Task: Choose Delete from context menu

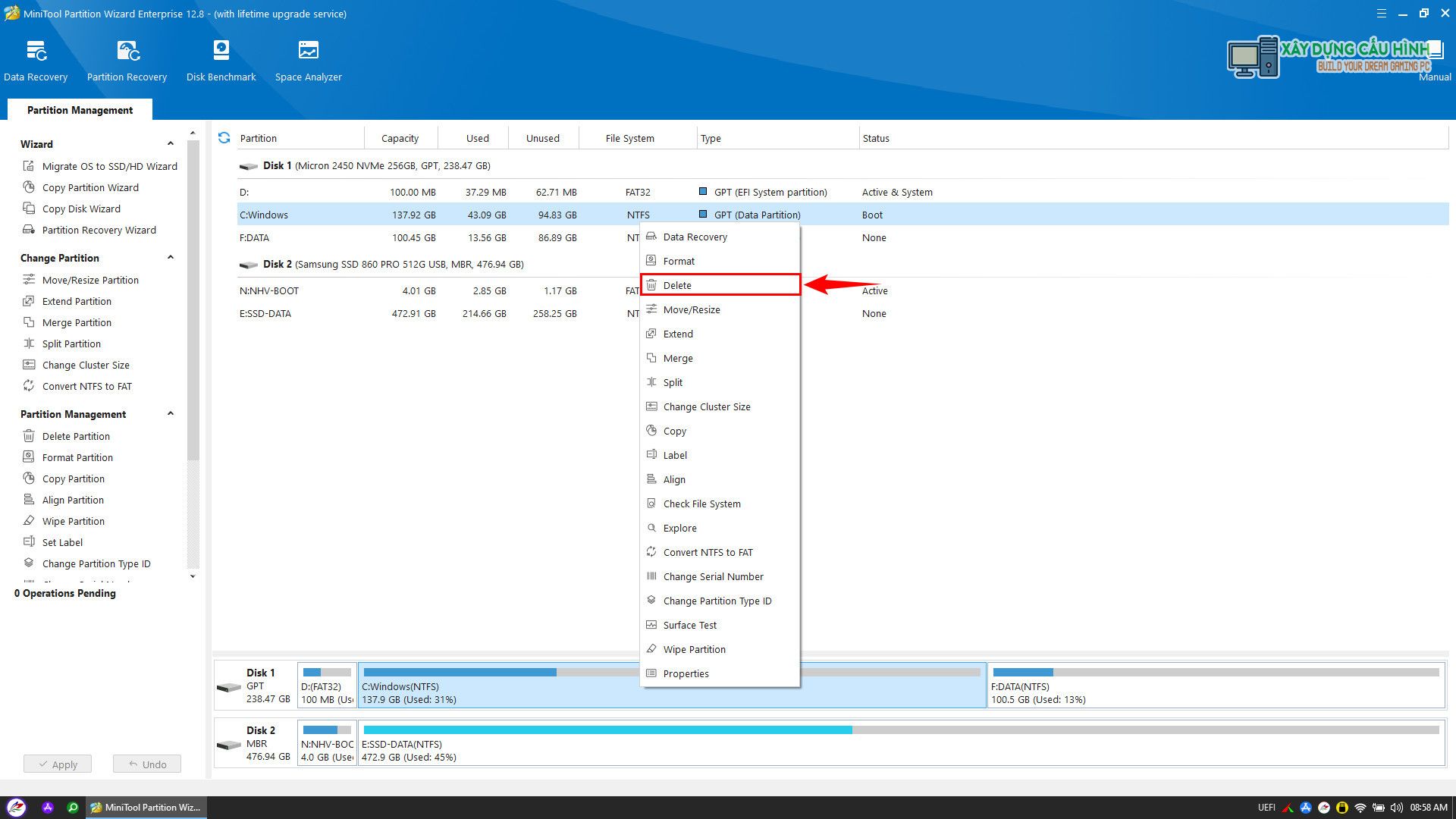Action: (720, 285)
